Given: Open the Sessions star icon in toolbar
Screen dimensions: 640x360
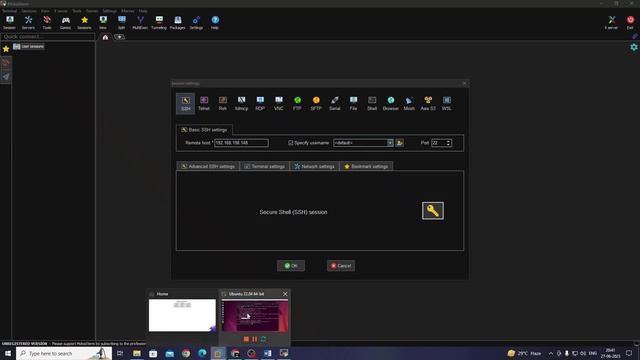Looking at the screenshot, I should click(x=84, y=22).
